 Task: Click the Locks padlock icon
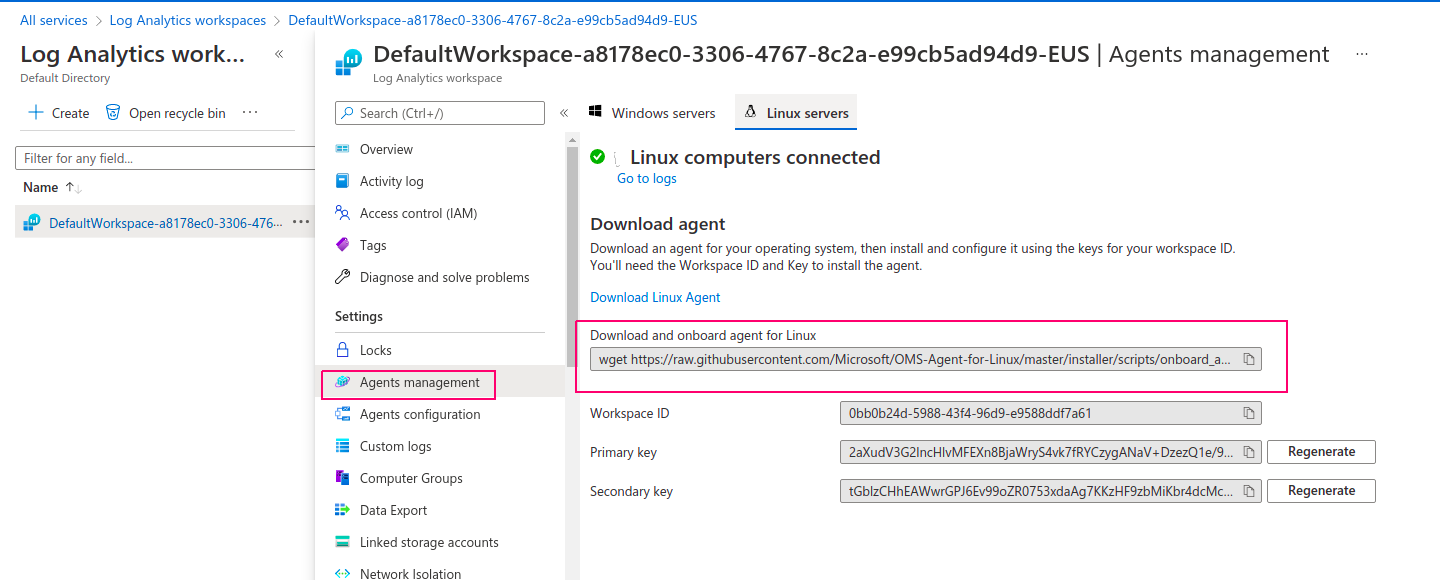(x=343, y=350)
